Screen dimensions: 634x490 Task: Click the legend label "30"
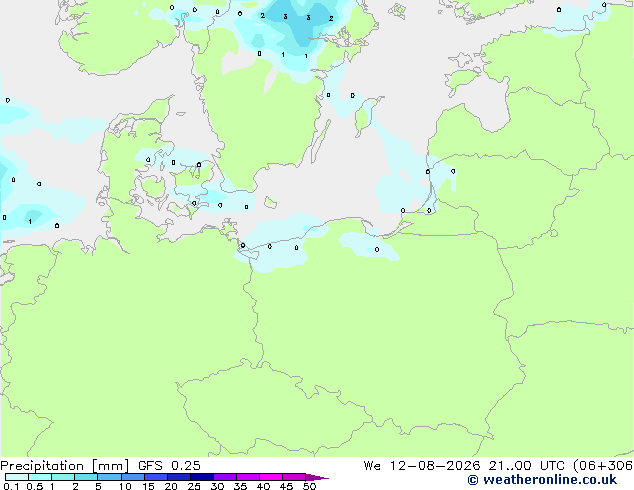click(x=217, y=486)
